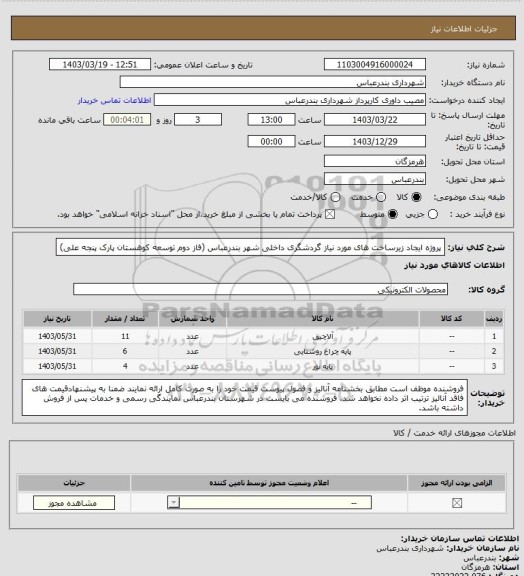Select the کالا radio button
This screenshot has width=524, height=576.
point(416,197)
